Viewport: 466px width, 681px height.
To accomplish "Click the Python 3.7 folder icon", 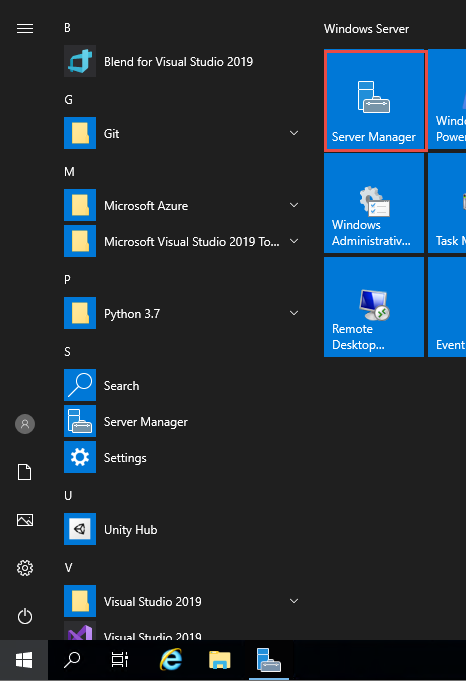I will pyautogui.click(x=80, y=313).
